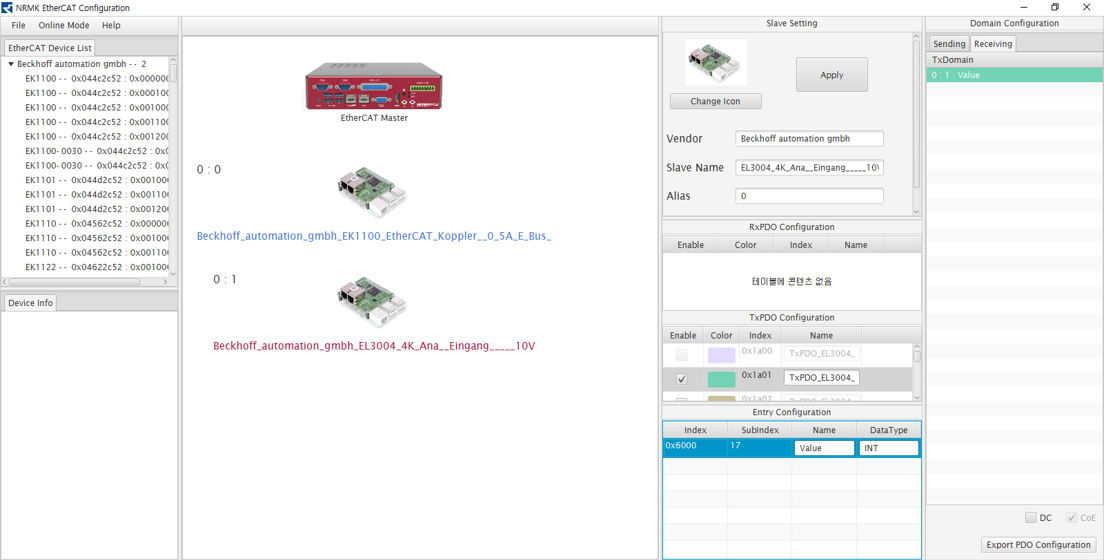This screenshot has width=1104, height=560.
Task: Toggle the CoE checkbox
Action: (1072, 518)
